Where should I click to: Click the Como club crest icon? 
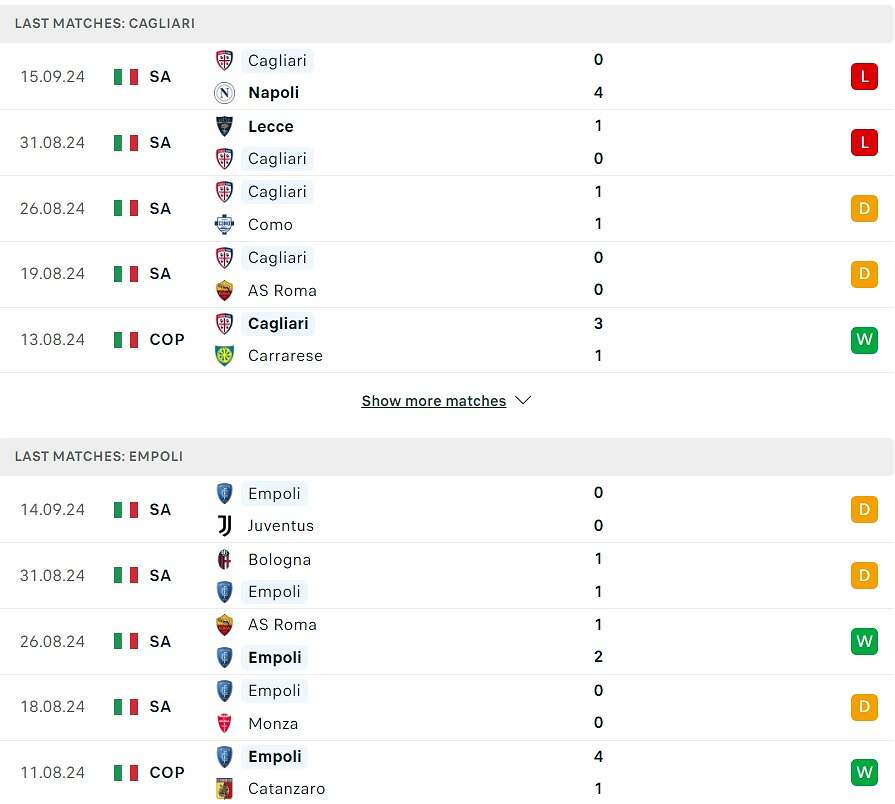tap(224, 224)
